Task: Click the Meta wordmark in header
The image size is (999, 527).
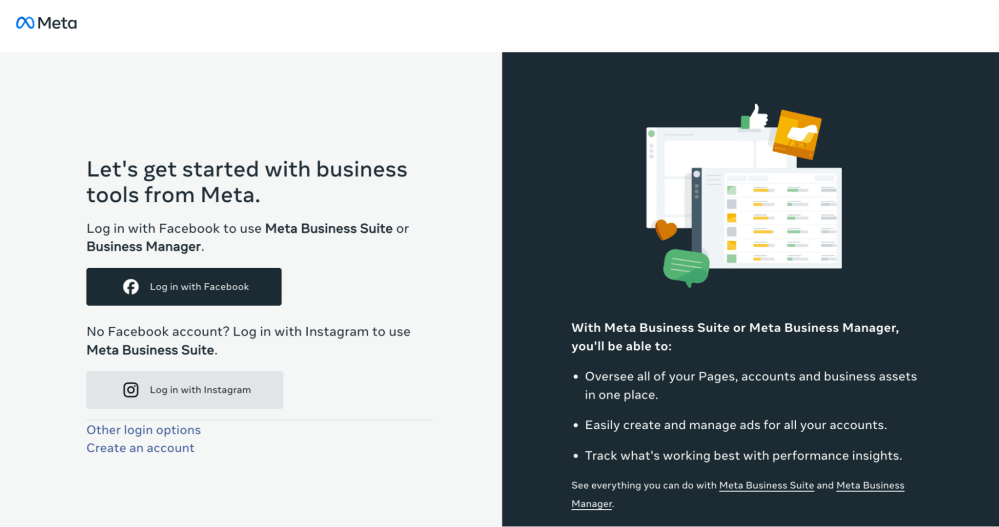Action: coord(57,23)
